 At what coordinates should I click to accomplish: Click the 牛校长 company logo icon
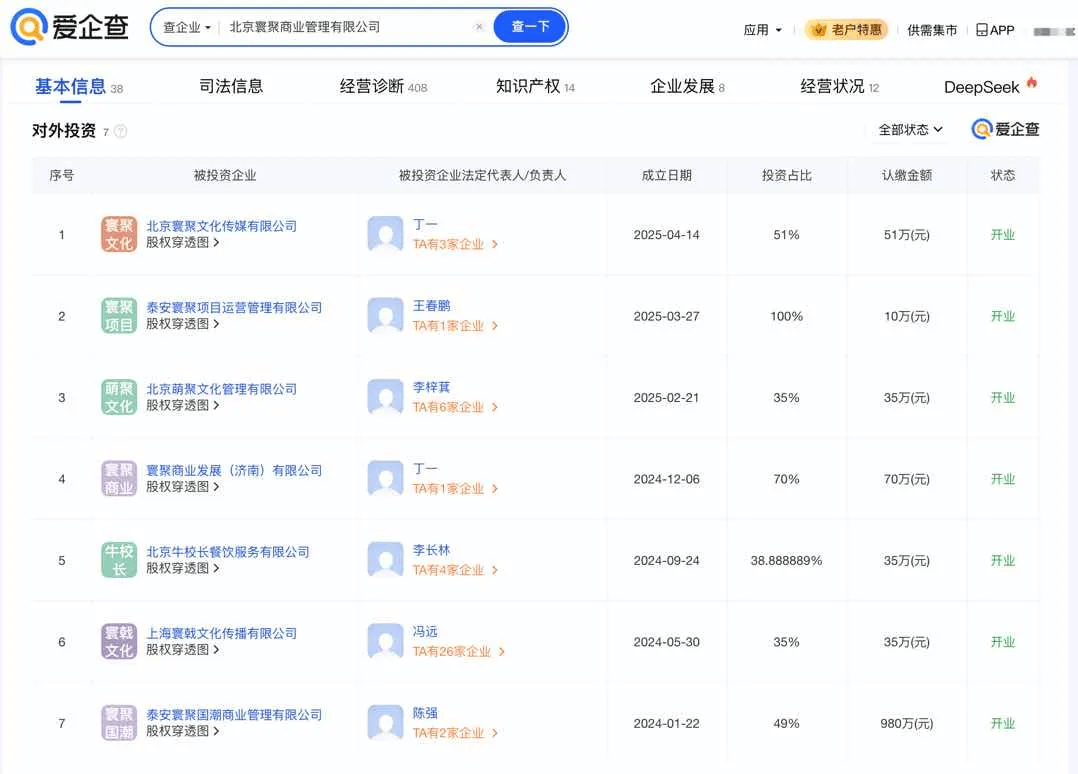[x=119, y=560]
